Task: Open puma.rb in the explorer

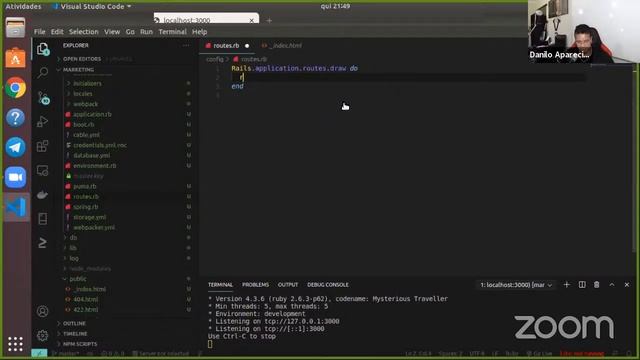Action: pyautogui.click(x=85, y=186)
